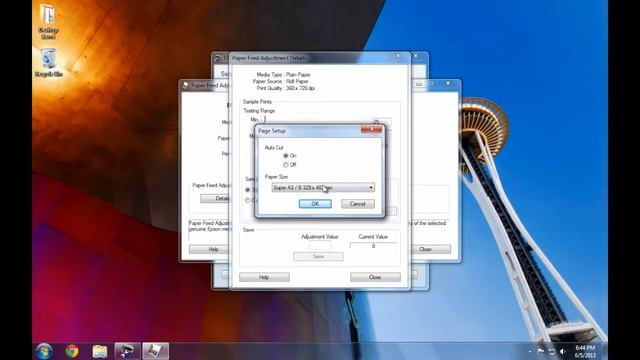Click OK in Page Setup dialog
The width and height of the screenshot is (640, 360).
coord(315,204)
